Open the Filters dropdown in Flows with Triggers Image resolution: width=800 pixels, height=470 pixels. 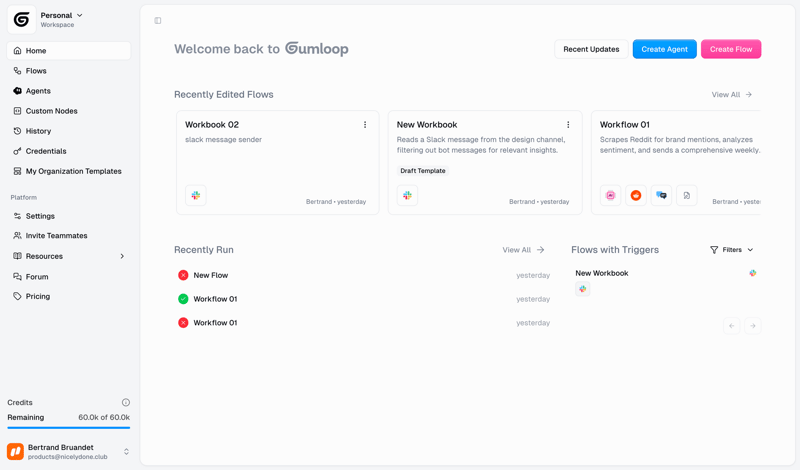[732, 250]
